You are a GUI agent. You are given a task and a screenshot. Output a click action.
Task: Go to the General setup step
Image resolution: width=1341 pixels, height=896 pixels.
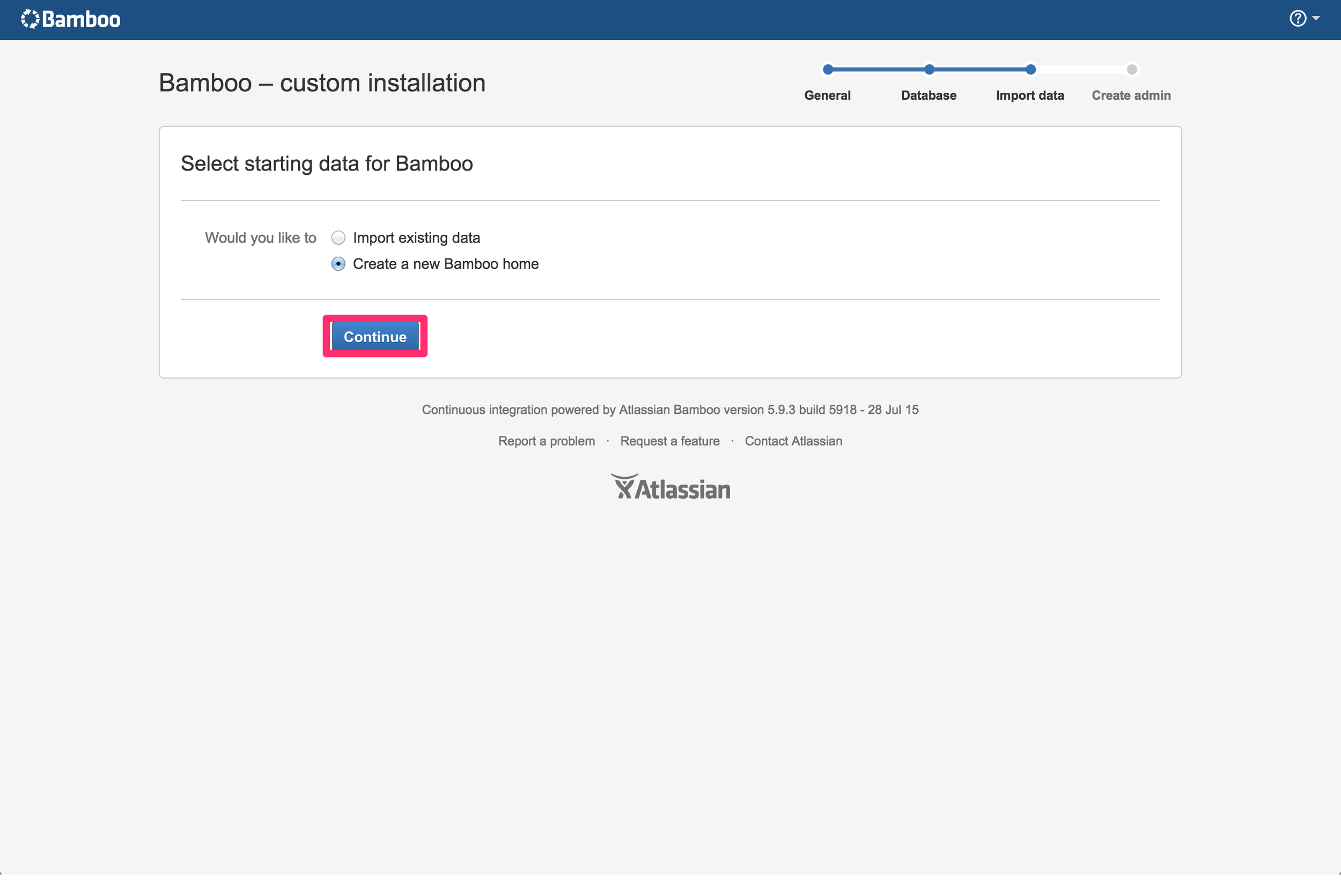click(827, 95)
